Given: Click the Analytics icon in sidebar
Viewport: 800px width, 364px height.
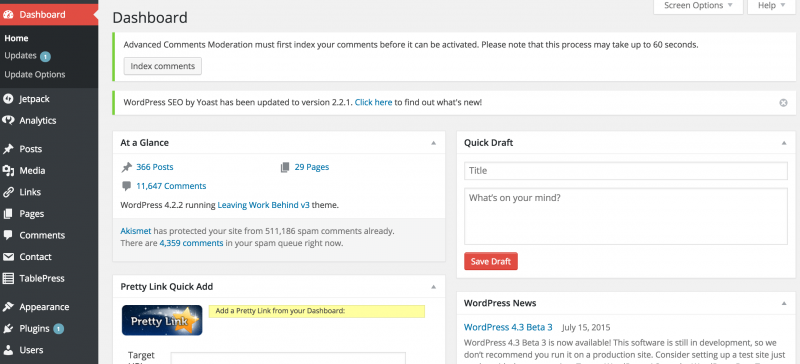Looking at the screenshot, I should tap(8, 120).
